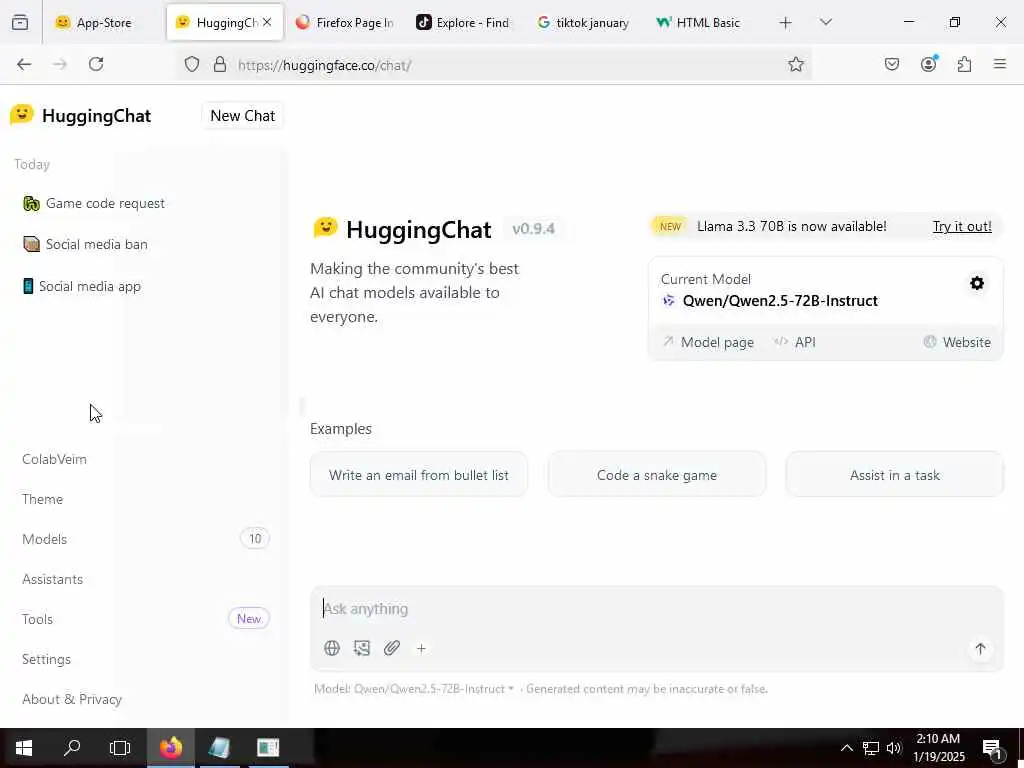The height and width of the screenshot is (768, 1024).
Task: Bookmark this page with star icon
Action: click(x=795, y=64)
